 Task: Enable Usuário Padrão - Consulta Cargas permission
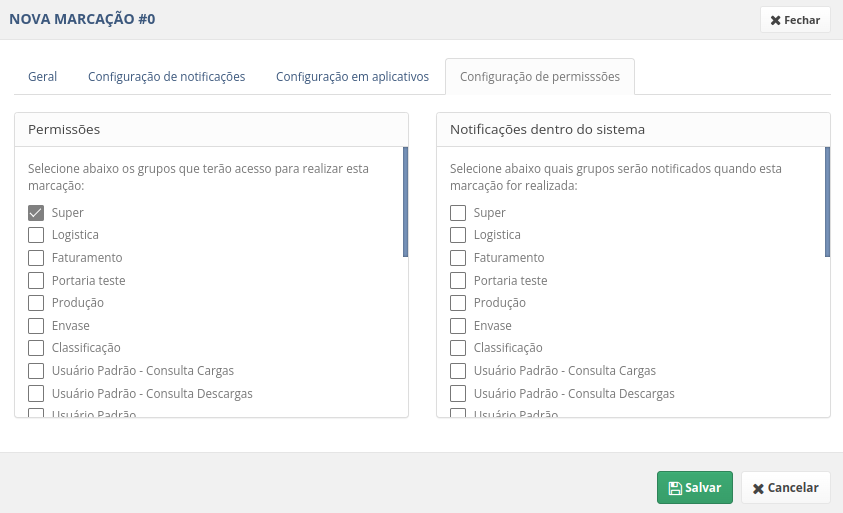36,371
